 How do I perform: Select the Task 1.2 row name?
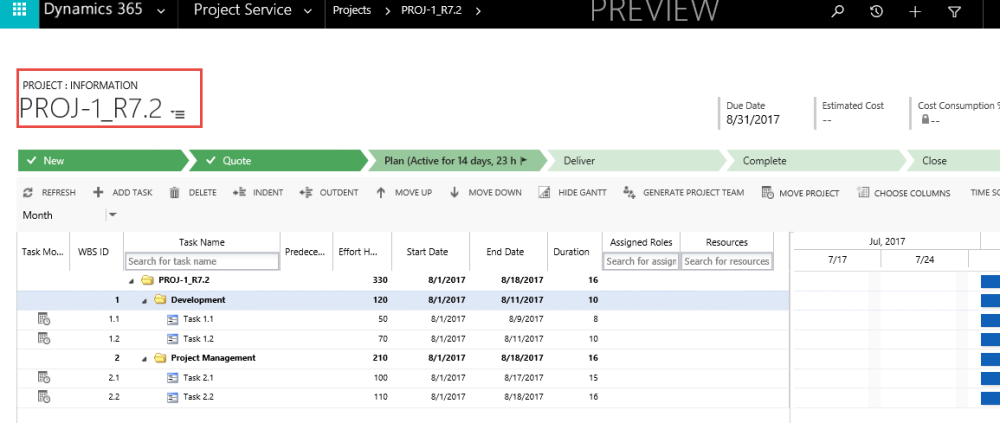tap(198, 339)
